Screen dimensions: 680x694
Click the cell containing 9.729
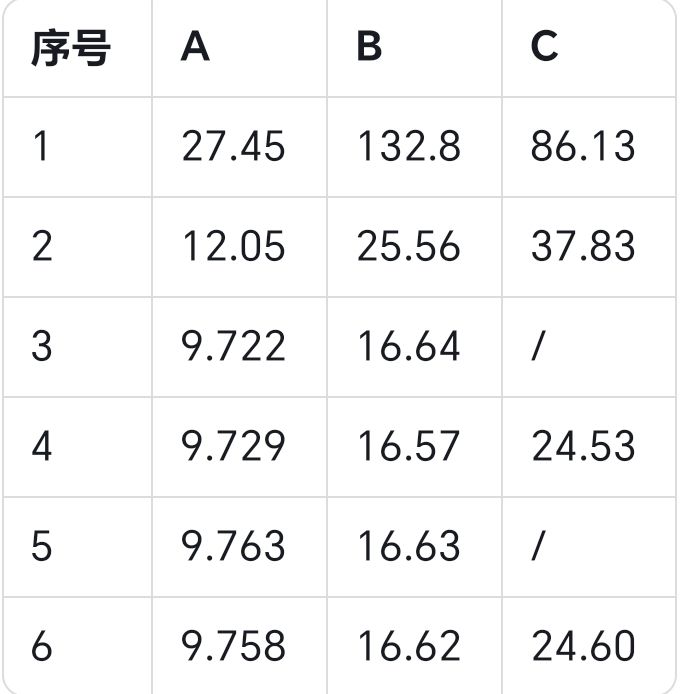click(x=233, y=447)
